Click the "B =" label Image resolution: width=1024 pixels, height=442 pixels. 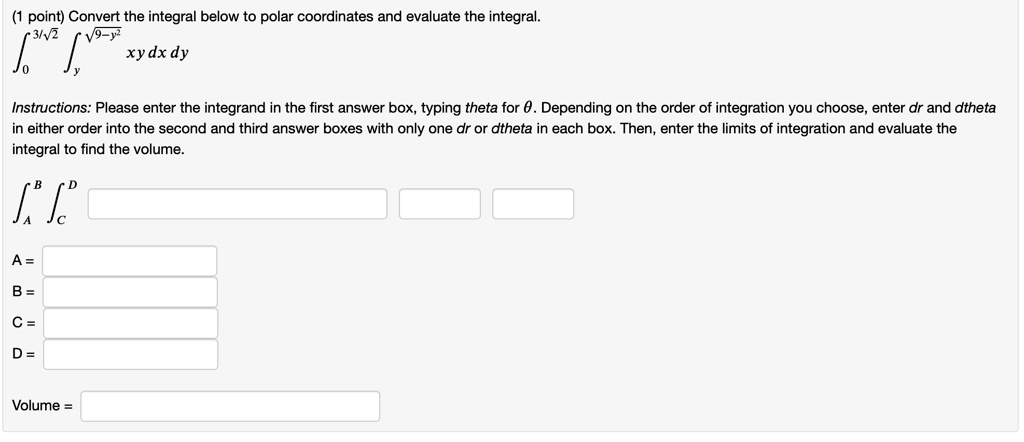point(23,292)
